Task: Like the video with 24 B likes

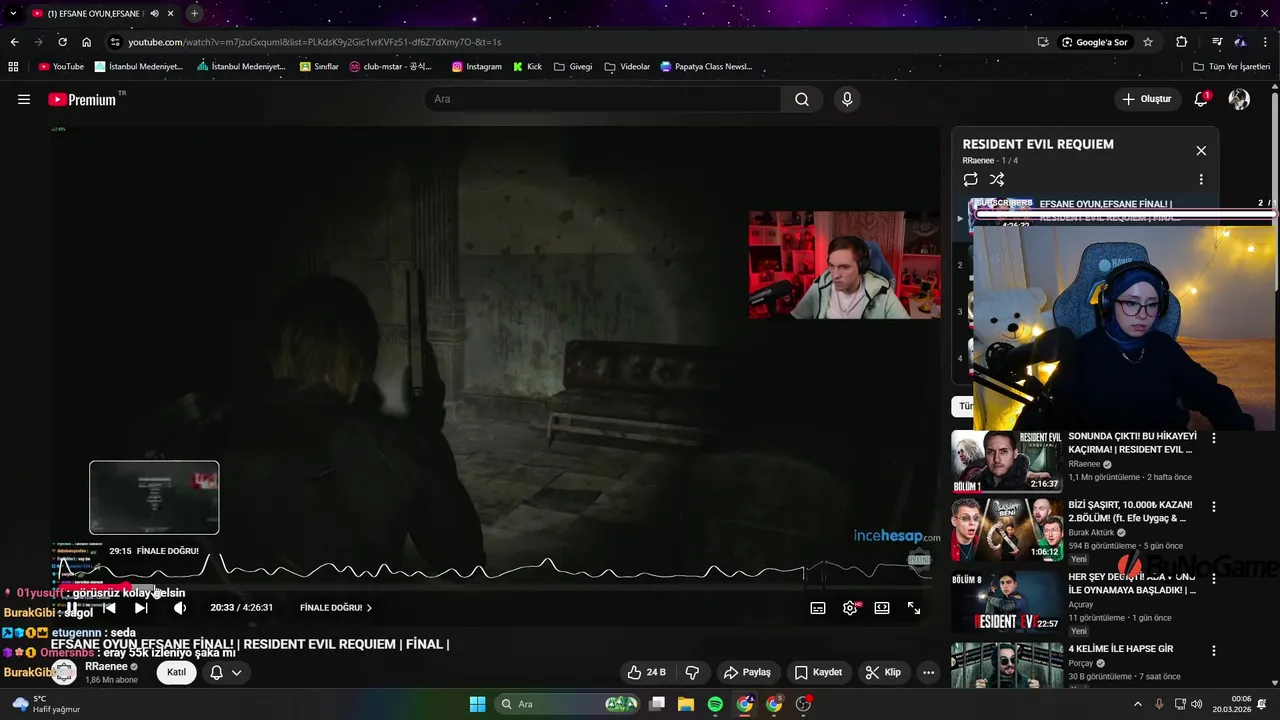Action: 645,672
